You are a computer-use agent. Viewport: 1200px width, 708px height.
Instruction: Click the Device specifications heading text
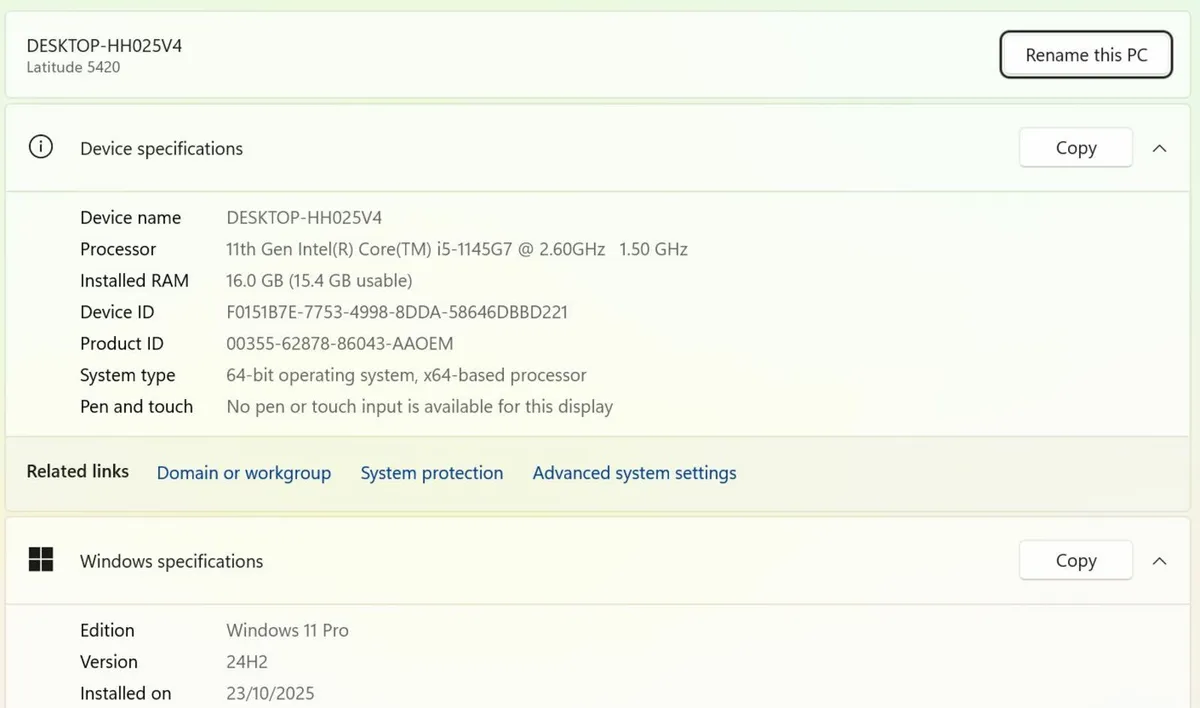[x=161, y=149]
